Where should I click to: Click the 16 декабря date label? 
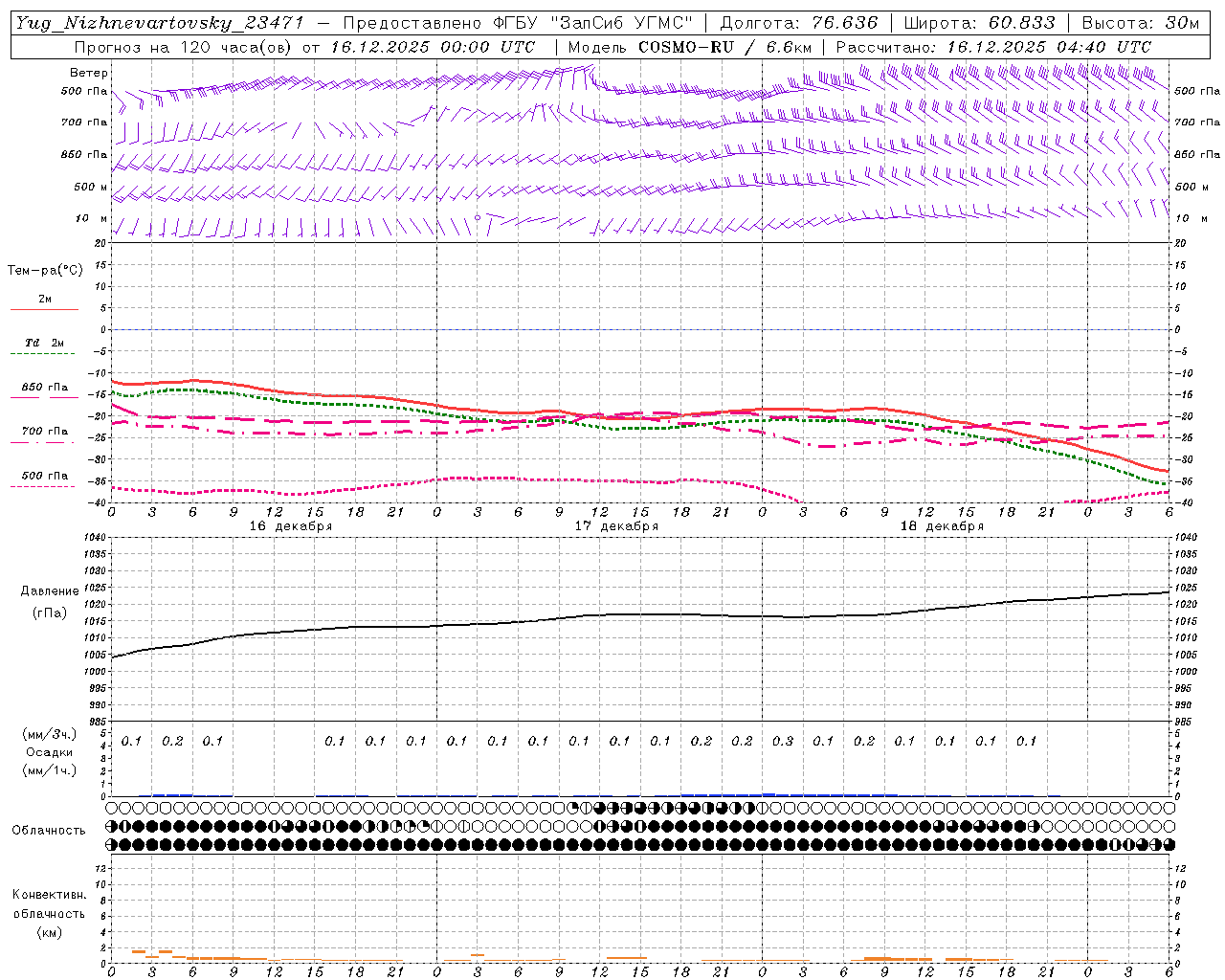(291, 526)
